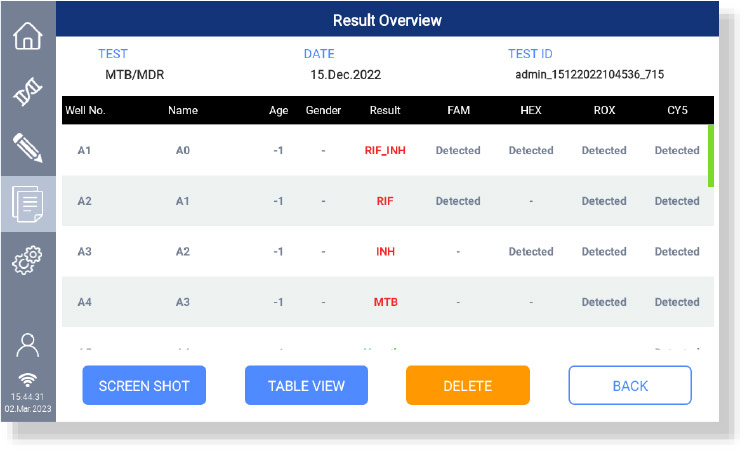Click the clock and date display
Screen dimensions: 745x450
28,403
